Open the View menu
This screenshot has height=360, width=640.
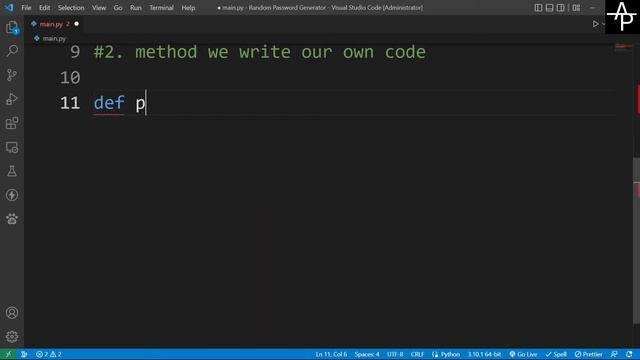99,8
